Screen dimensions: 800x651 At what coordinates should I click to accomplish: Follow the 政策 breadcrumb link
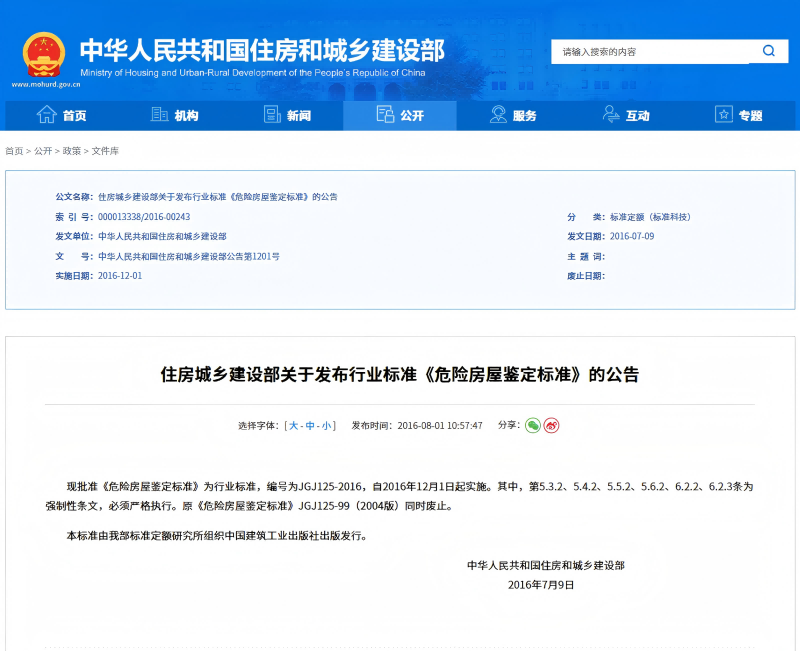[72, 151]
